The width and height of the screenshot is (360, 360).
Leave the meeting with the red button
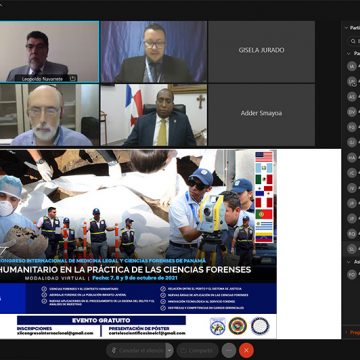tap(246, 350)
